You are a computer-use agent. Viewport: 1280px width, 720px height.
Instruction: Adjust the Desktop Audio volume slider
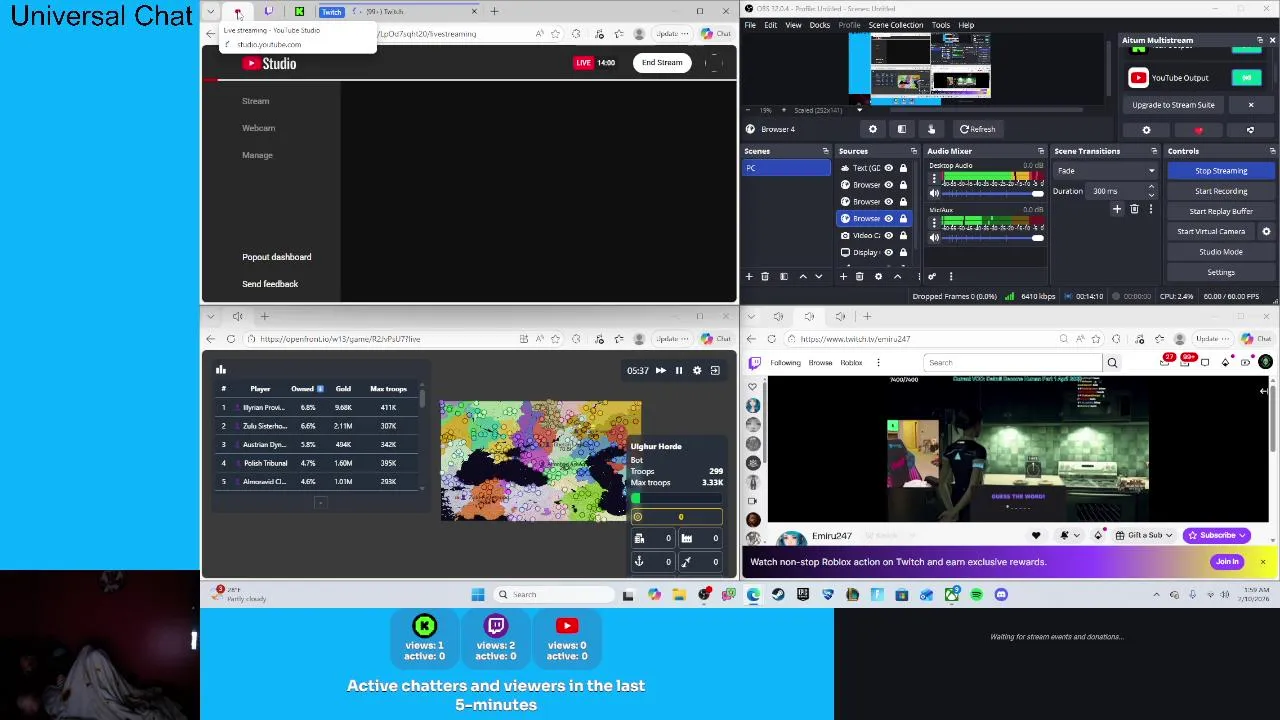[993, 194]
